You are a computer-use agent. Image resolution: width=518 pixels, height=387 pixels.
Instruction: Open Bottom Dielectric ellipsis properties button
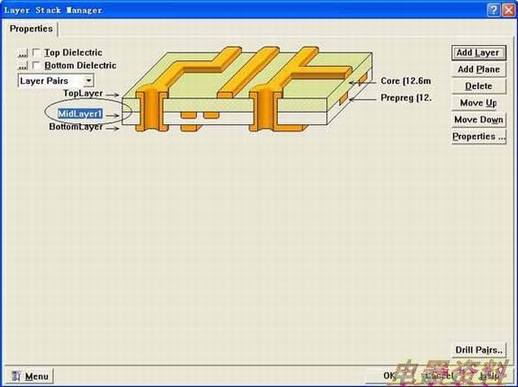pyautogui.click(x=22, y=66)
